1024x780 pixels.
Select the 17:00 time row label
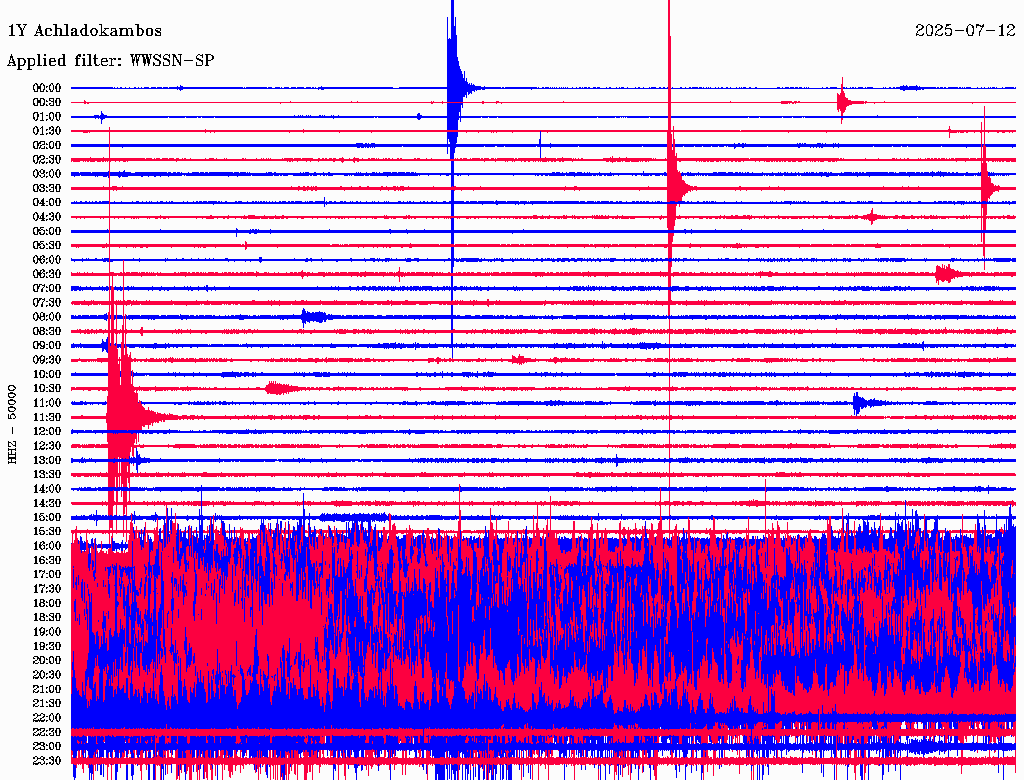(x=47, y=575)
